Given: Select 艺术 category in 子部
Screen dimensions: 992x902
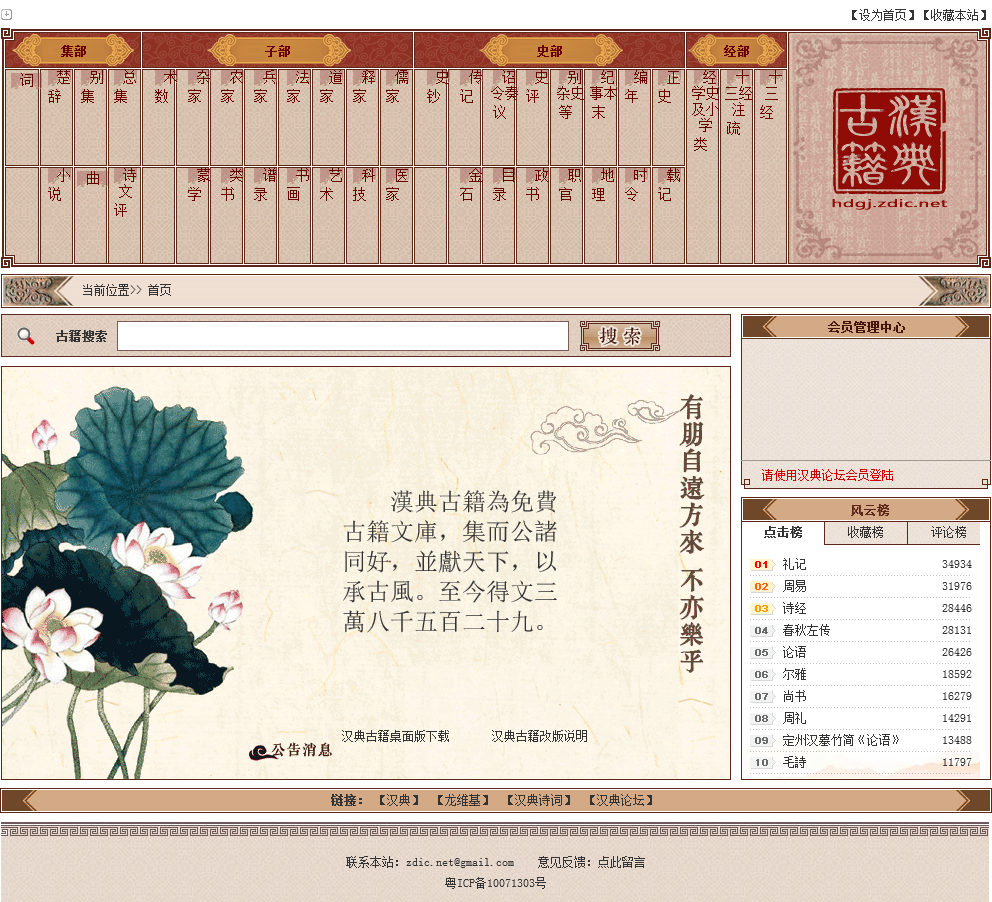Looking at the screenshot, I should tap(329, 186).
